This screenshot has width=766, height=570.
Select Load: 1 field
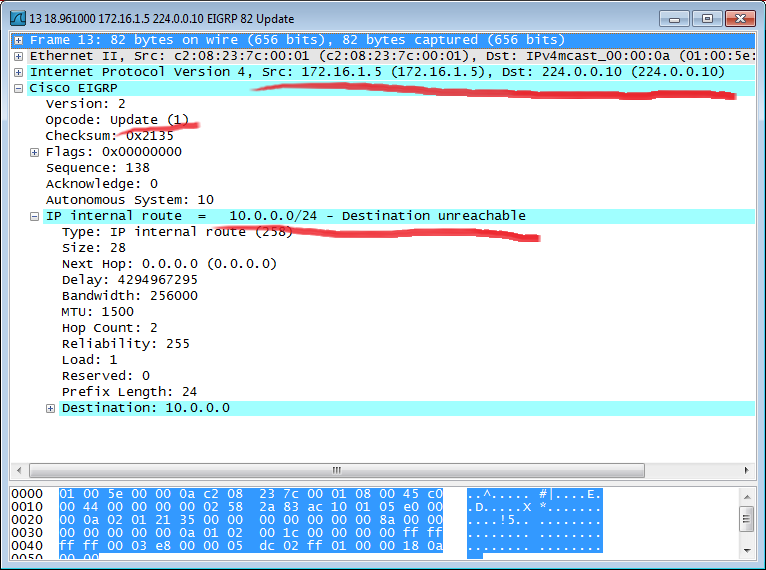89,360
